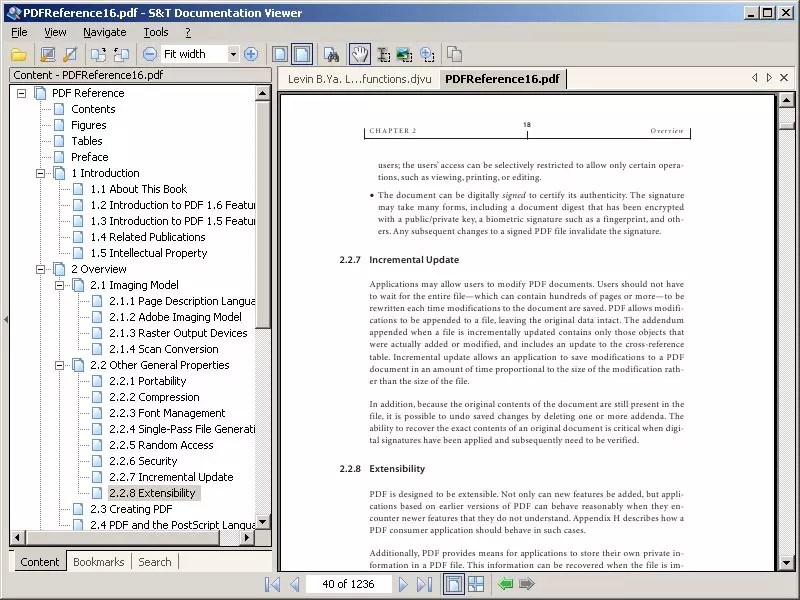Open 2.3 Creating PDF tree item
Screen dimensions: 800x600
pyautogui.click(x=131, y=509)
